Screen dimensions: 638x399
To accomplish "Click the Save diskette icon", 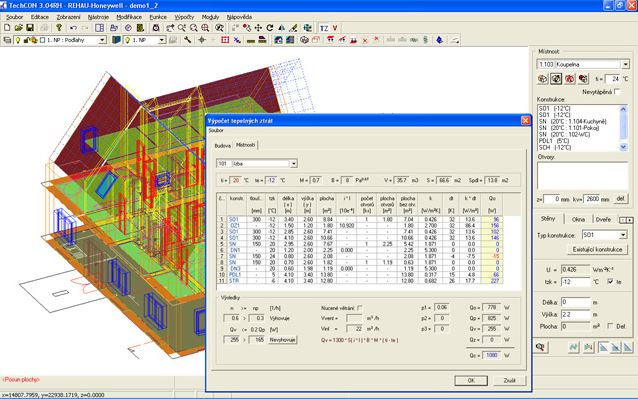I will [30, 28].
